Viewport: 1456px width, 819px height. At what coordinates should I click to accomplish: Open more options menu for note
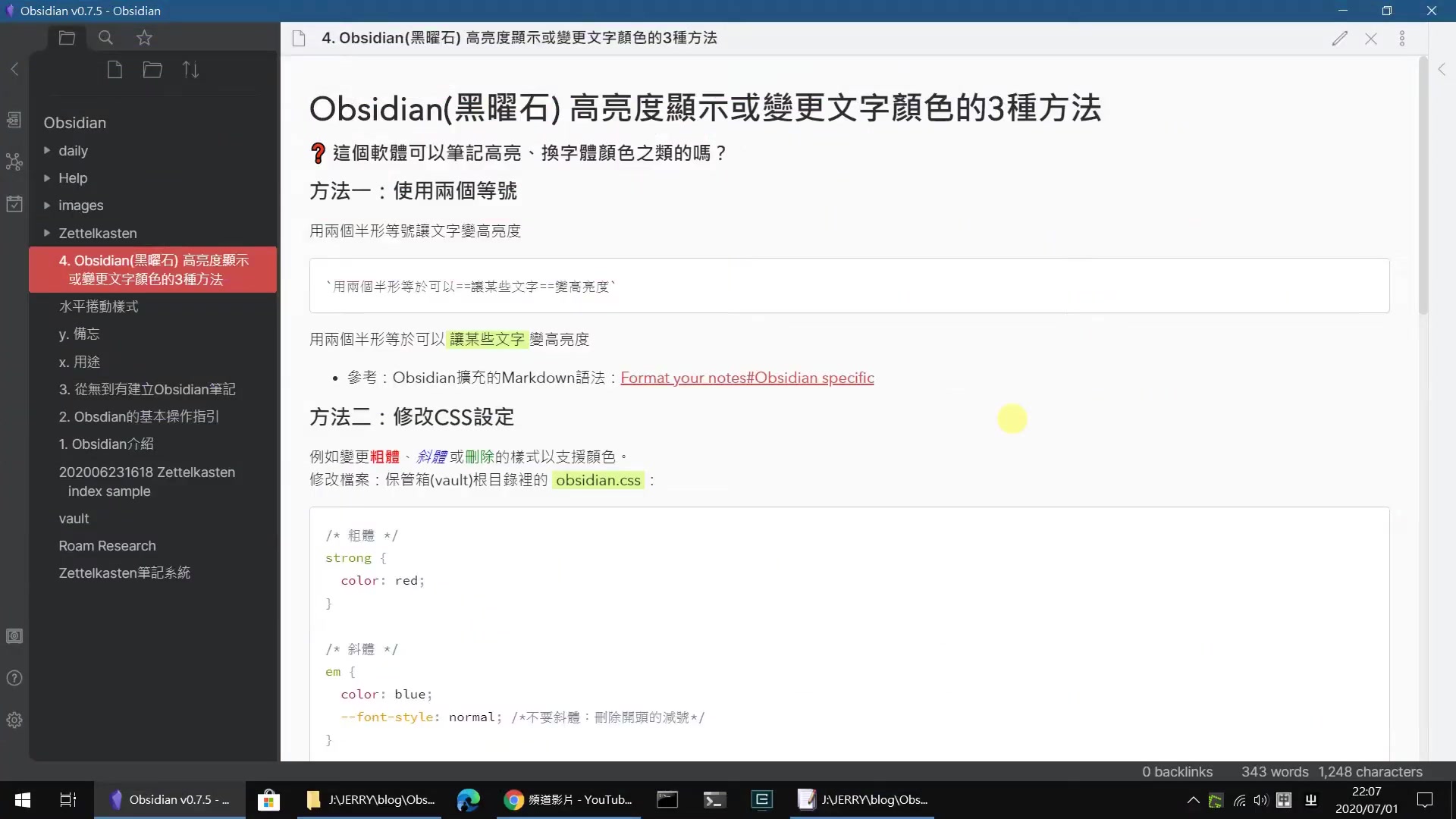coord(1401,39)
